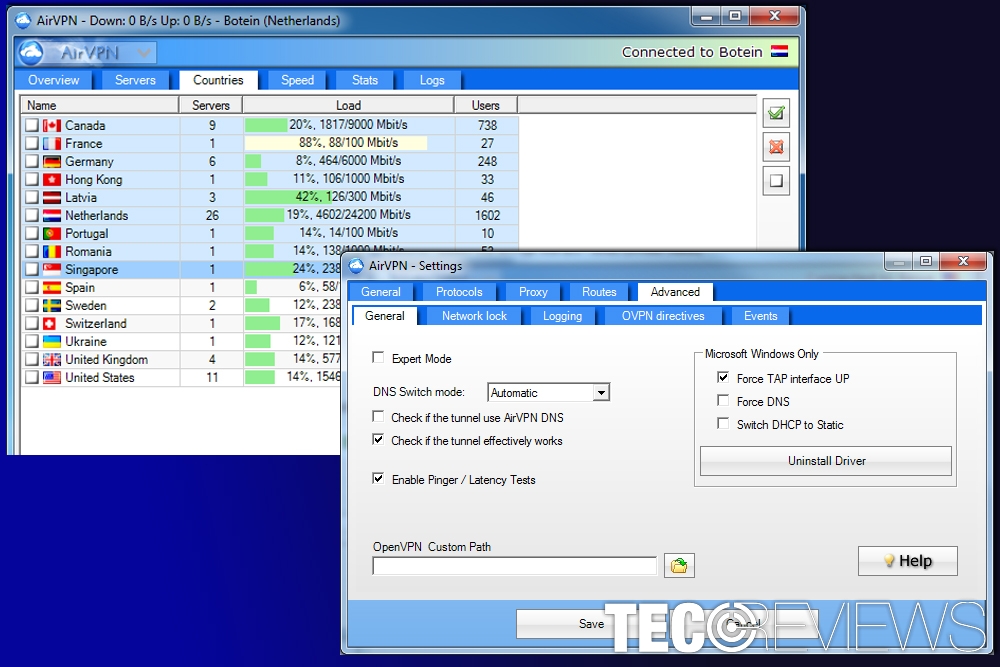The height and width of the screenshot is (667, 1000).
Task: Click the Hong Kong flag icon in the list
Action: 52,180
